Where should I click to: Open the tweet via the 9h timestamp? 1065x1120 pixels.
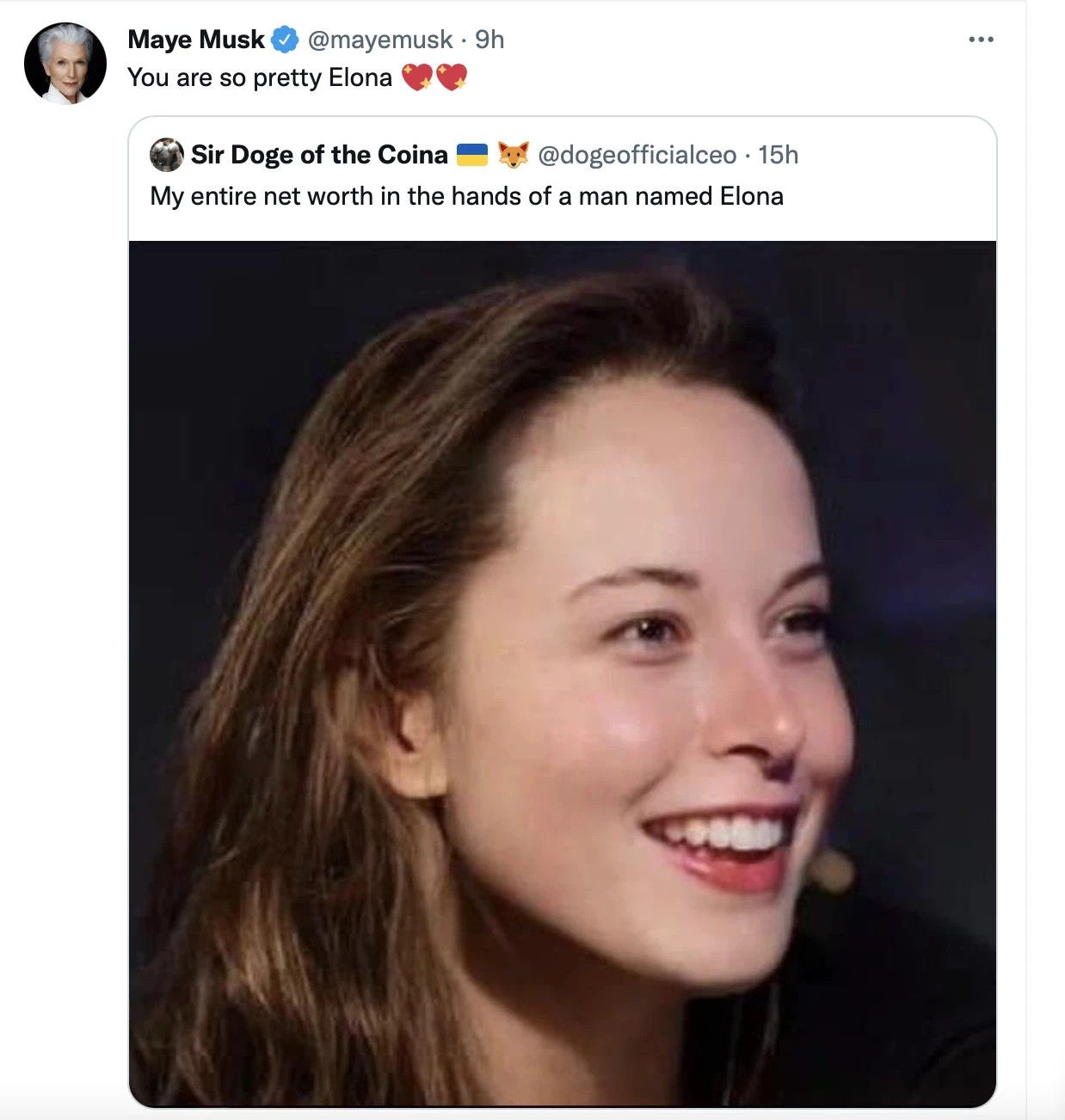coord(489,40)
